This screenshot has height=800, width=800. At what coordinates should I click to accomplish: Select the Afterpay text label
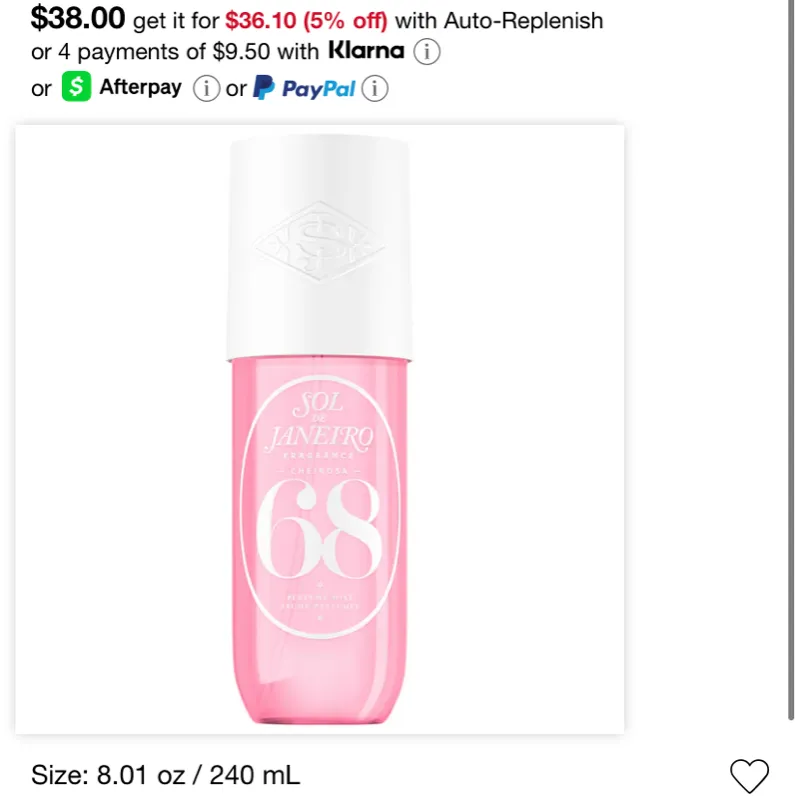pos(140,87)
